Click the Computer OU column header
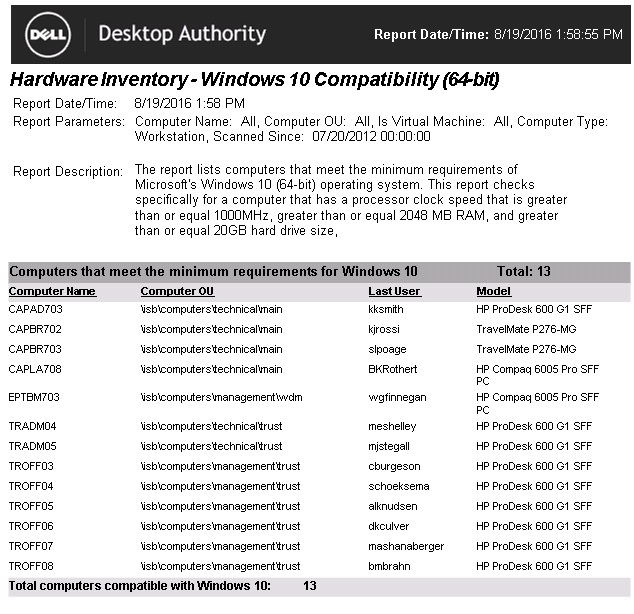Viewport: 634px width, 614px height. [177, 291]
